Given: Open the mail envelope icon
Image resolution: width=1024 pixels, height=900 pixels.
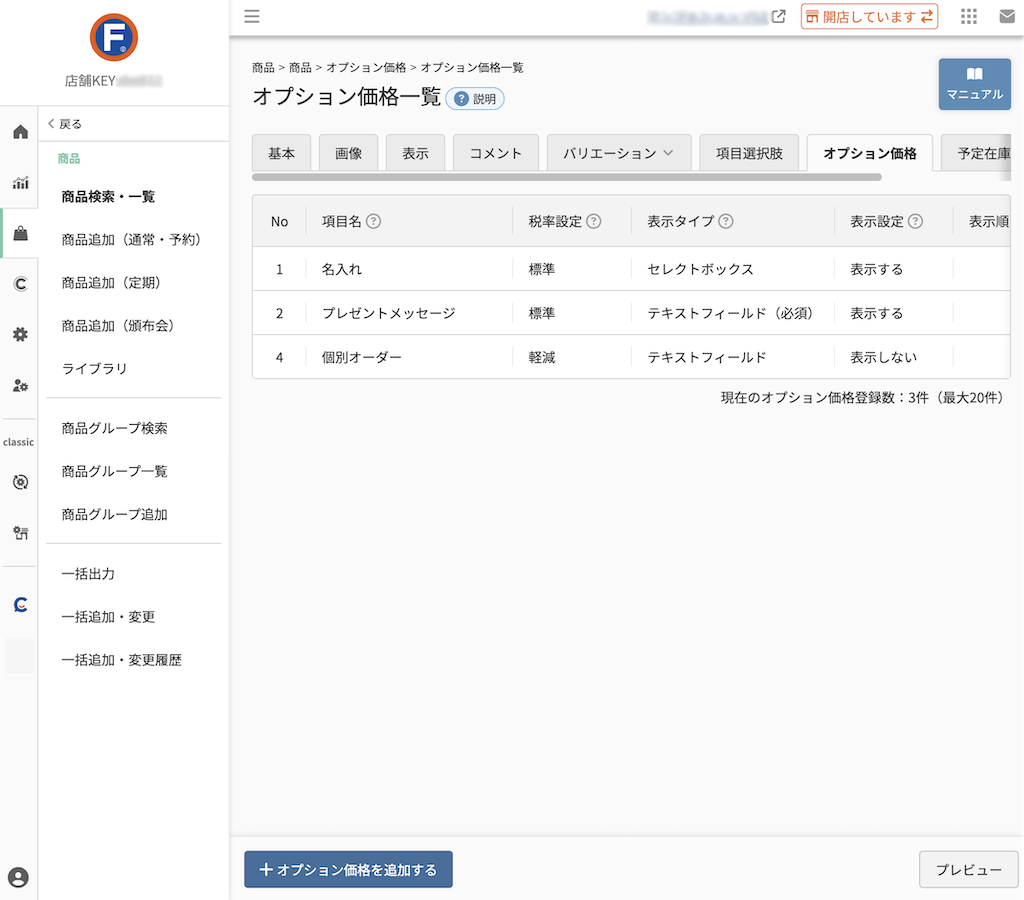Looking at the screenshot, I should click(x=1007, y=16).
